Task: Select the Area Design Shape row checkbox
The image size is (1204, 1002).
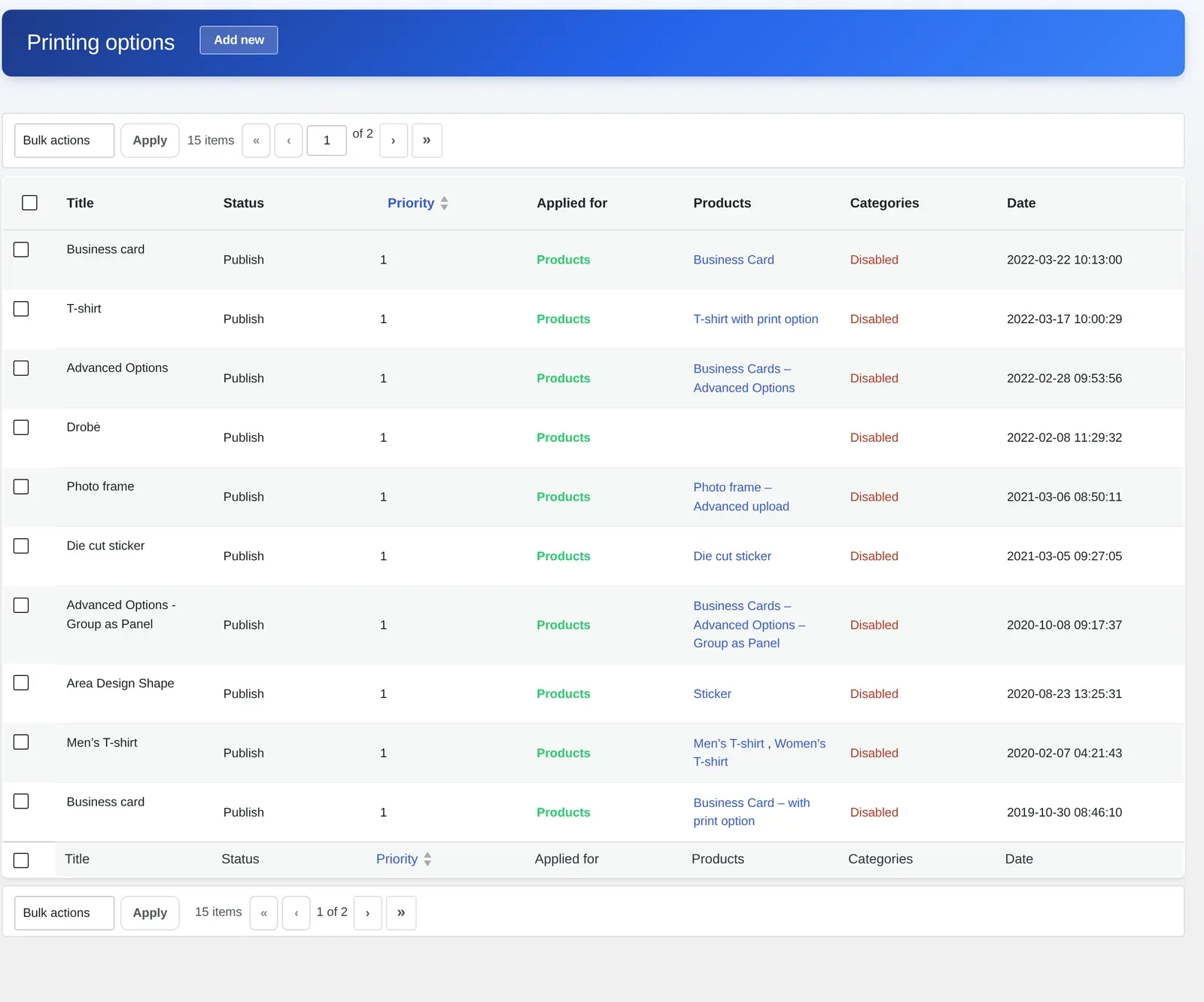Action: pyautogui.click(x=21, y=683)
